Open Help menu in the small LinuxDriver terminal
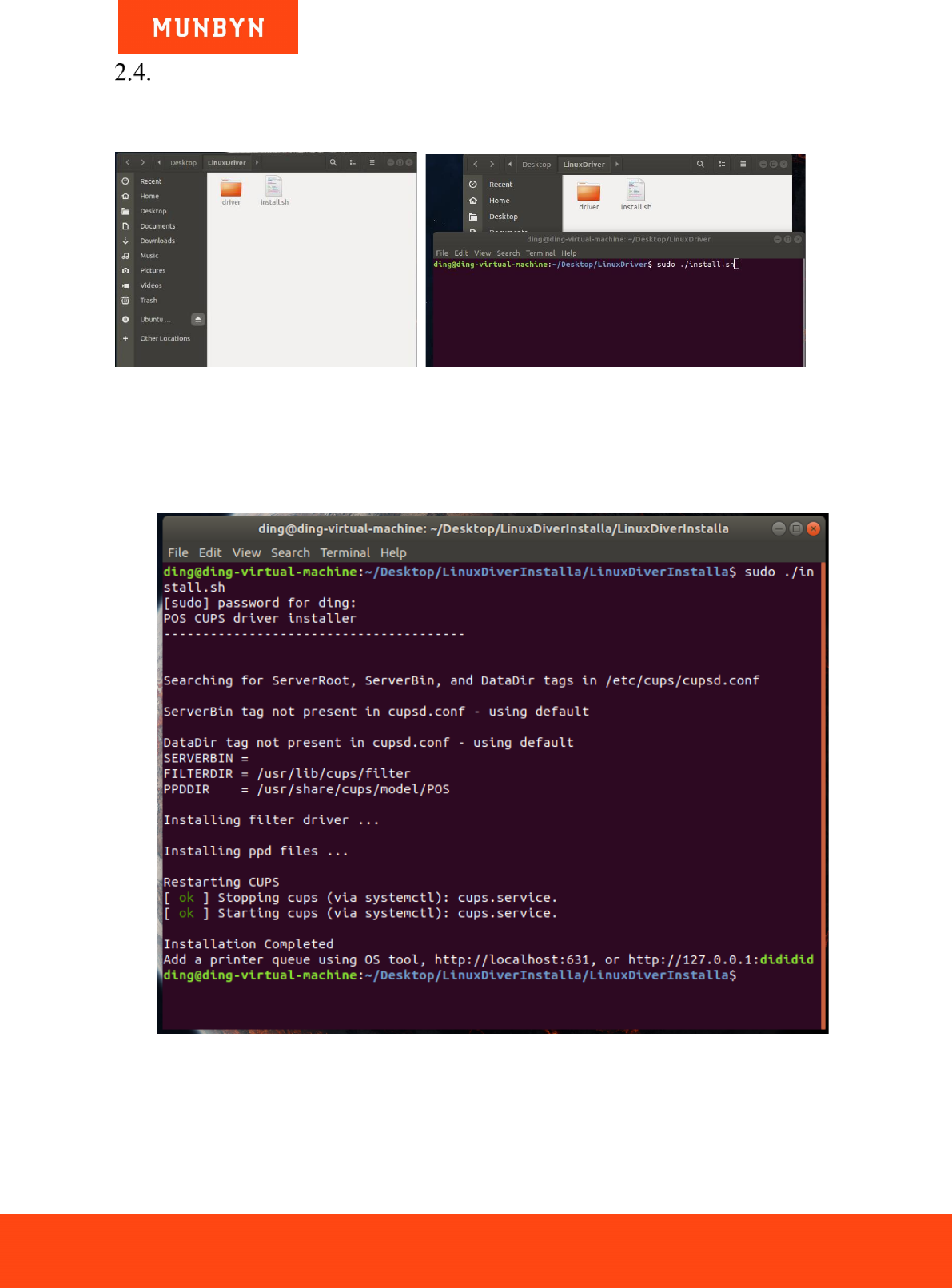The height and width of the screenshot is (1288, 952). pos(569,253)
